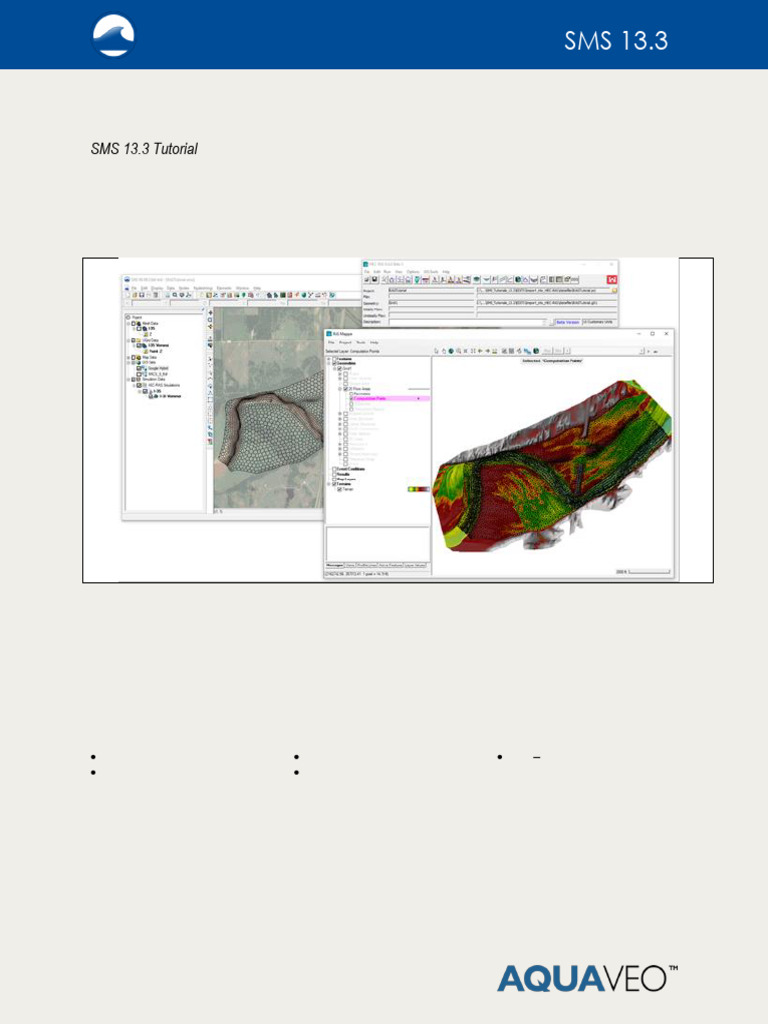Click the Aquaveo wave logo in header

[113, 35]
